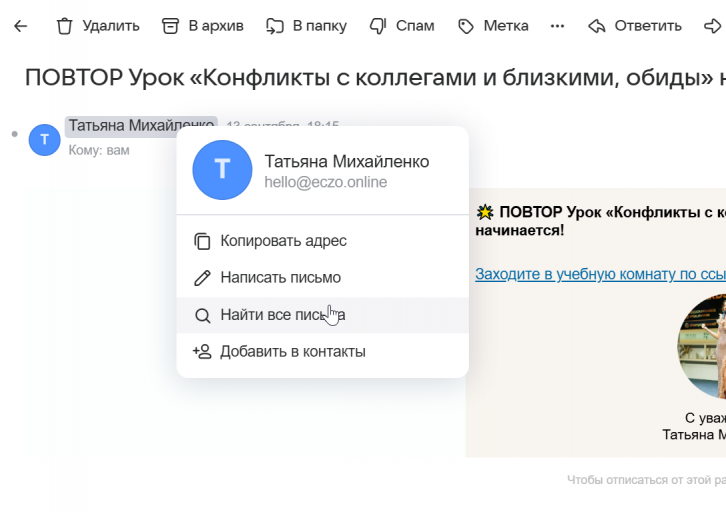The height and width of the screenshot is (512, 726).
Task: Go back using the left arrow
Action: (x=21, y=26)
